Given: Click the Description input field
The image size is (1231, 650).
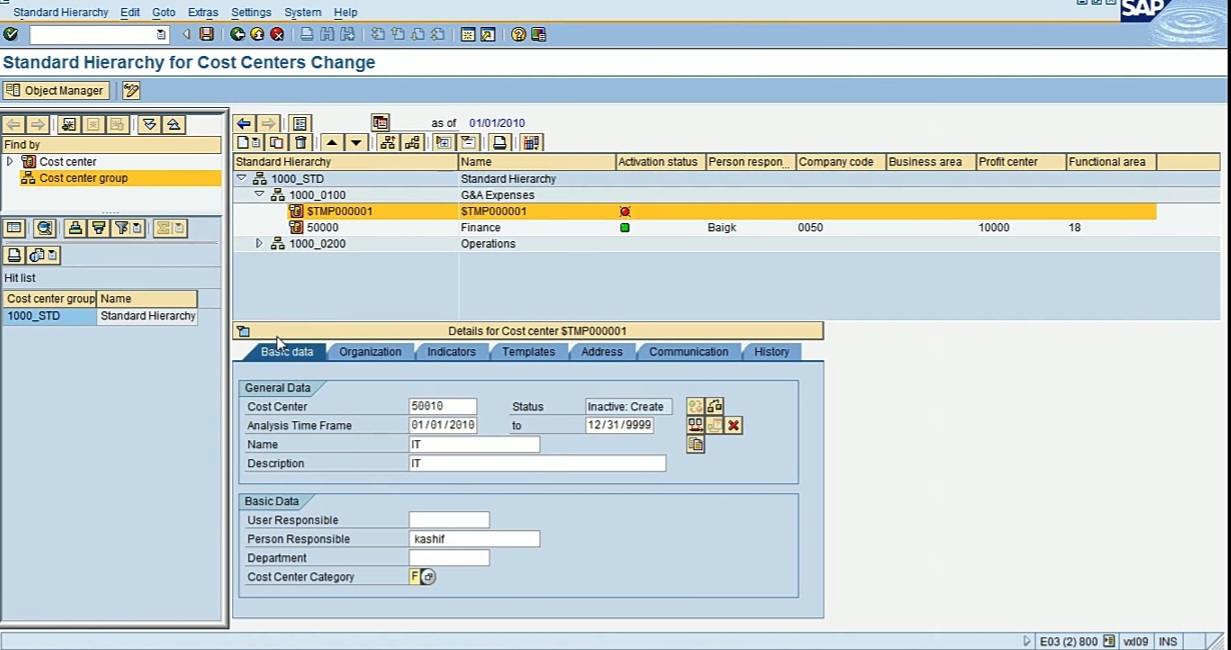Looking at the screenshot, I should 537,464.
